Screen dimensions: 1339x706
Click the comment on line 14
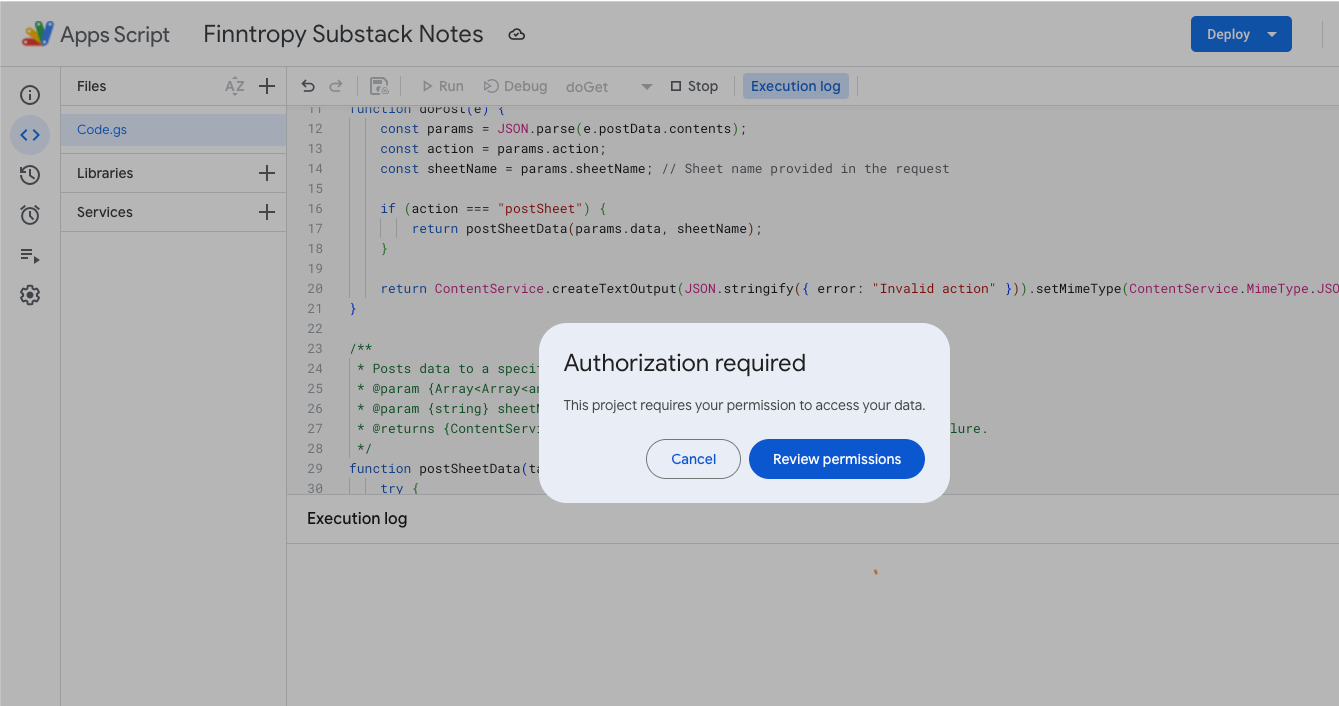point(806,168)
